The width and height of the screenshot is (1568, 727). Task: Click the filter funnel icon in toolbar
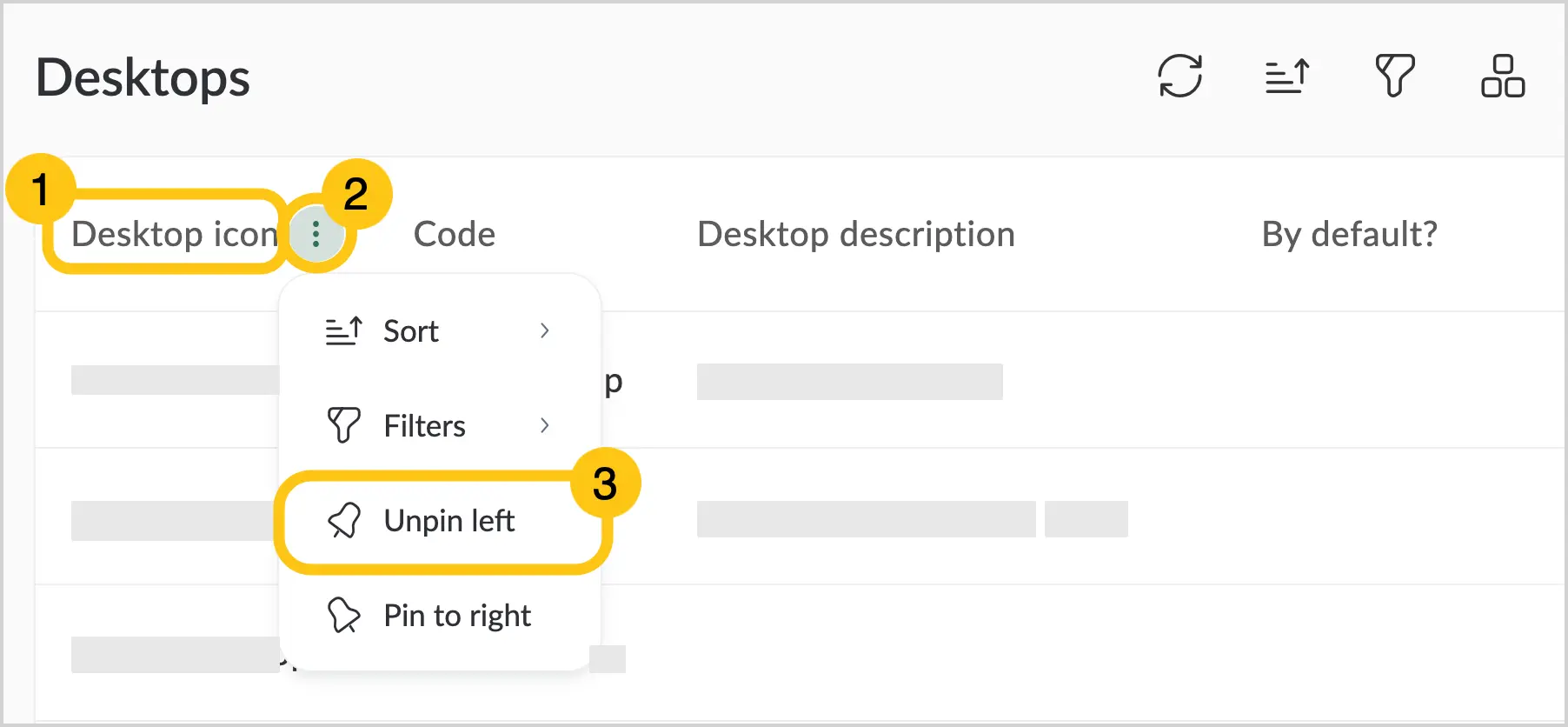pos(1395,76)
